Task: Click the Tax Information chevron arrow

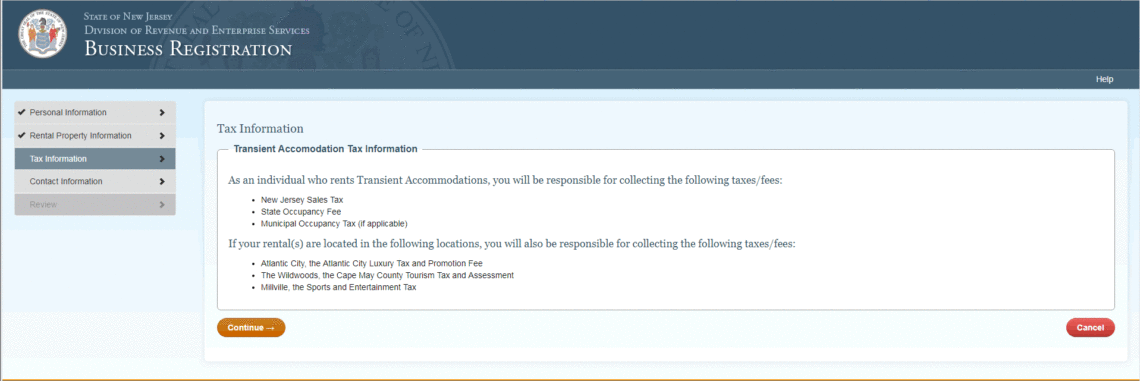Action: click(x=161, y=159)
